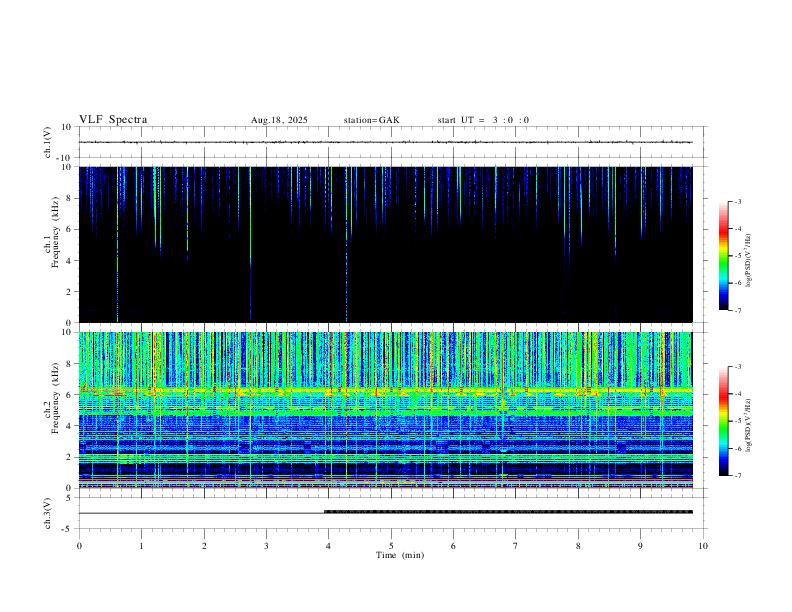Viewport: 792px width, 612px height.
Task: Click the "ch.1(V)" waveform axis label
Action: [x=48, y=142]
